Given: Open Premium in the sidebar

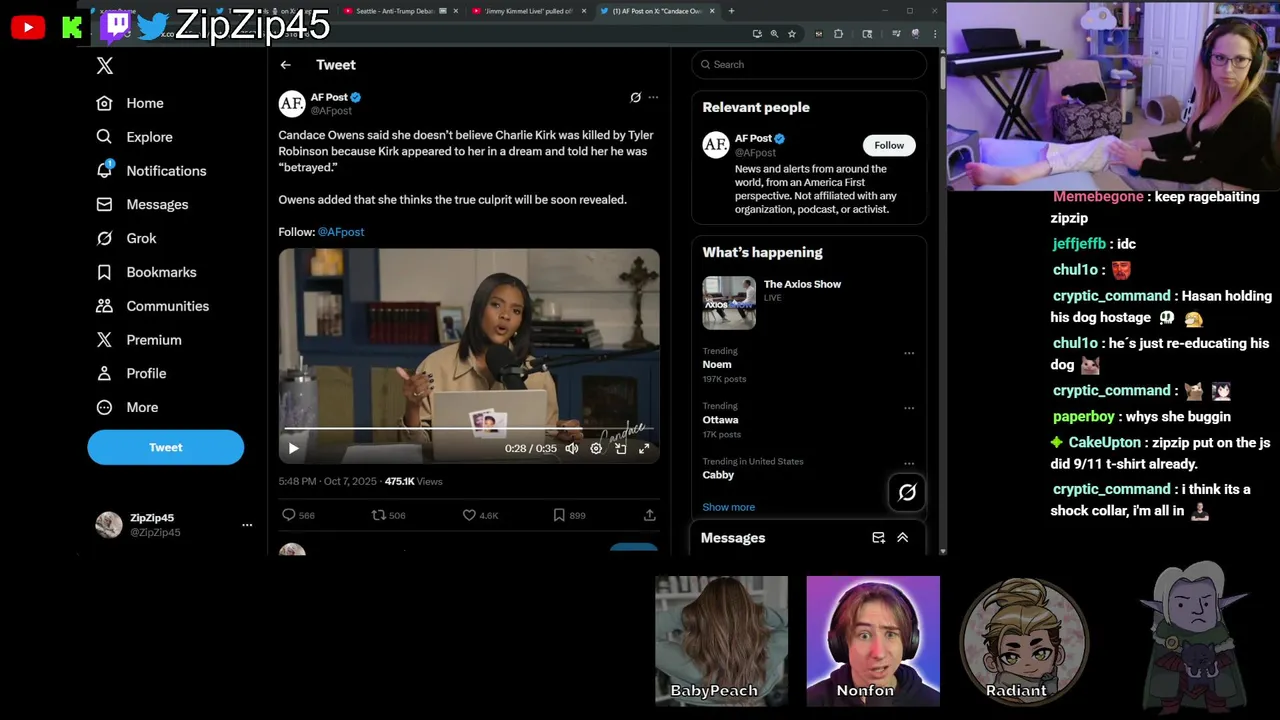Looking at the screenshot, I should pyautogui.click(x=139, y=340).
